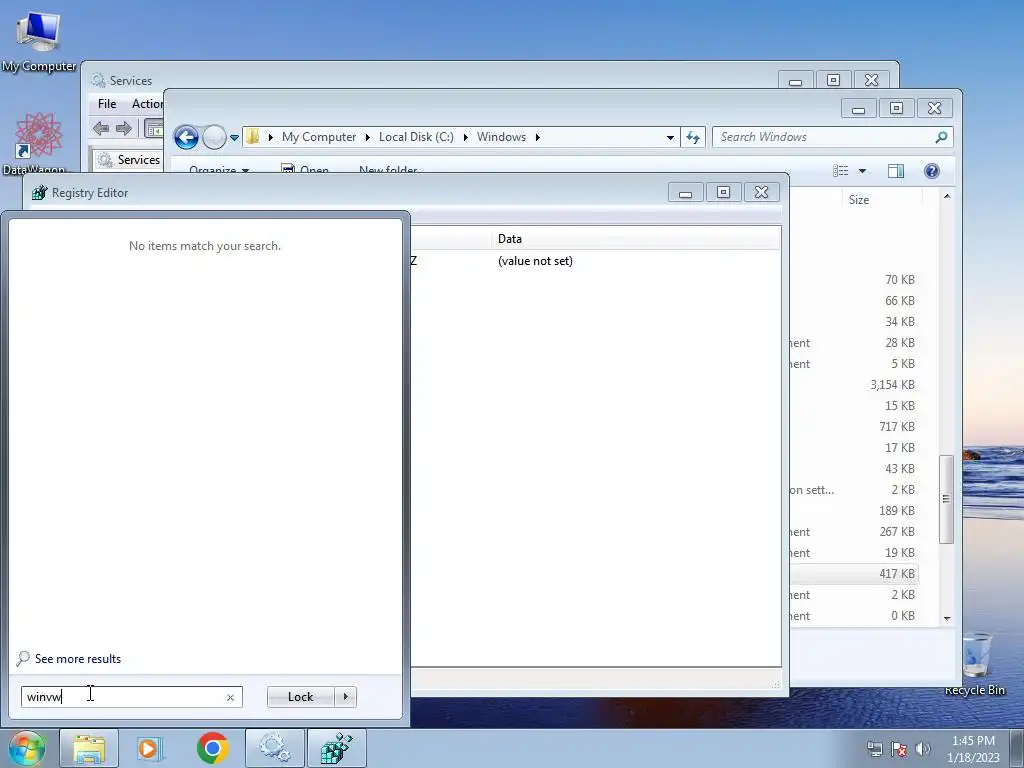The width and height of the screenshot is (1024, 768).
Task: Open Google Chrome from the taskbar
Action: tap(212, 748)
